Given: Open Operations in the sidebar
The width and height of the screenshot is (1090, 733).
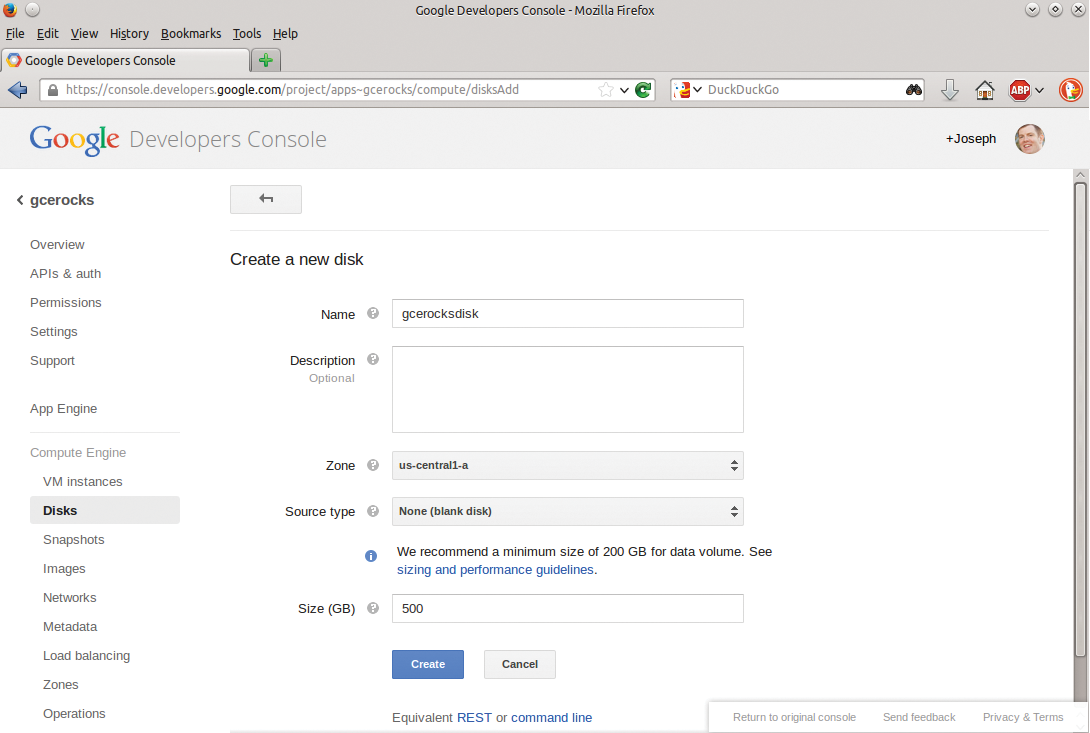Looking at the screenshot, I should pyautogui.click(x=74, y=714).
